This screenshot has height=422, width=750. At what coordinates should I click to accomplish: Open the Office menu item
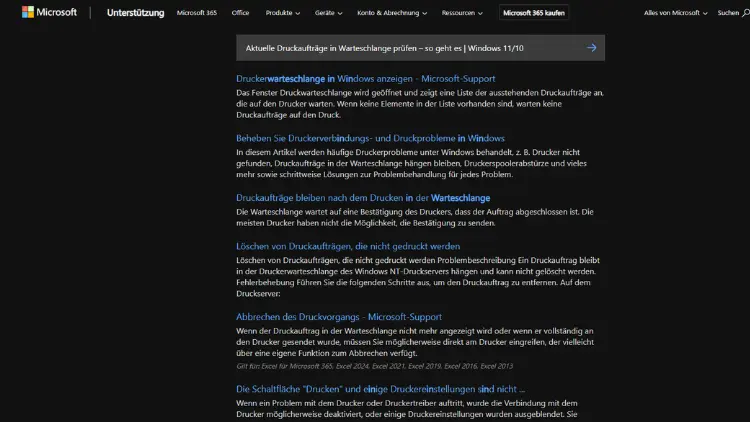pyautogui.click(x=240, y=13)
